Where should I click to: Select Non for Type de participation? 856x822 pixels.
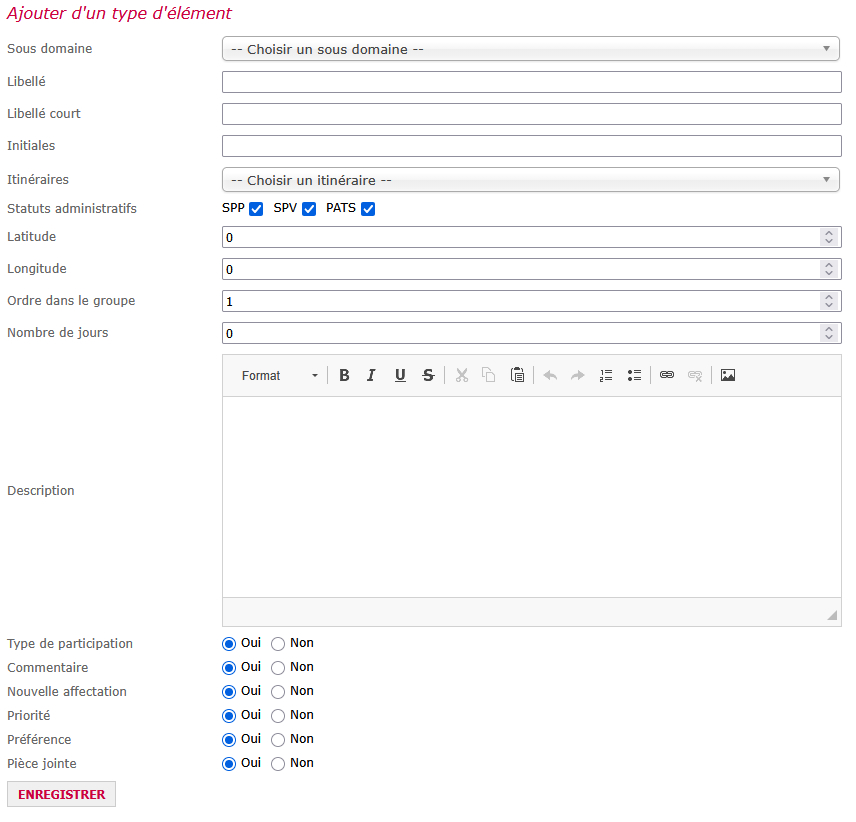click(278, 644)
